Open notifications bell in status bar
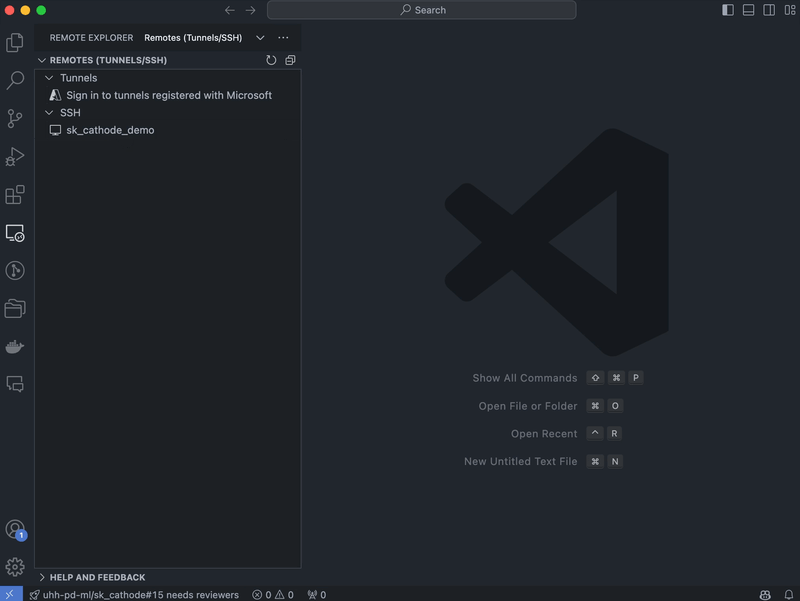Screen dimensions: 800x601 click(x=789, y=595)
